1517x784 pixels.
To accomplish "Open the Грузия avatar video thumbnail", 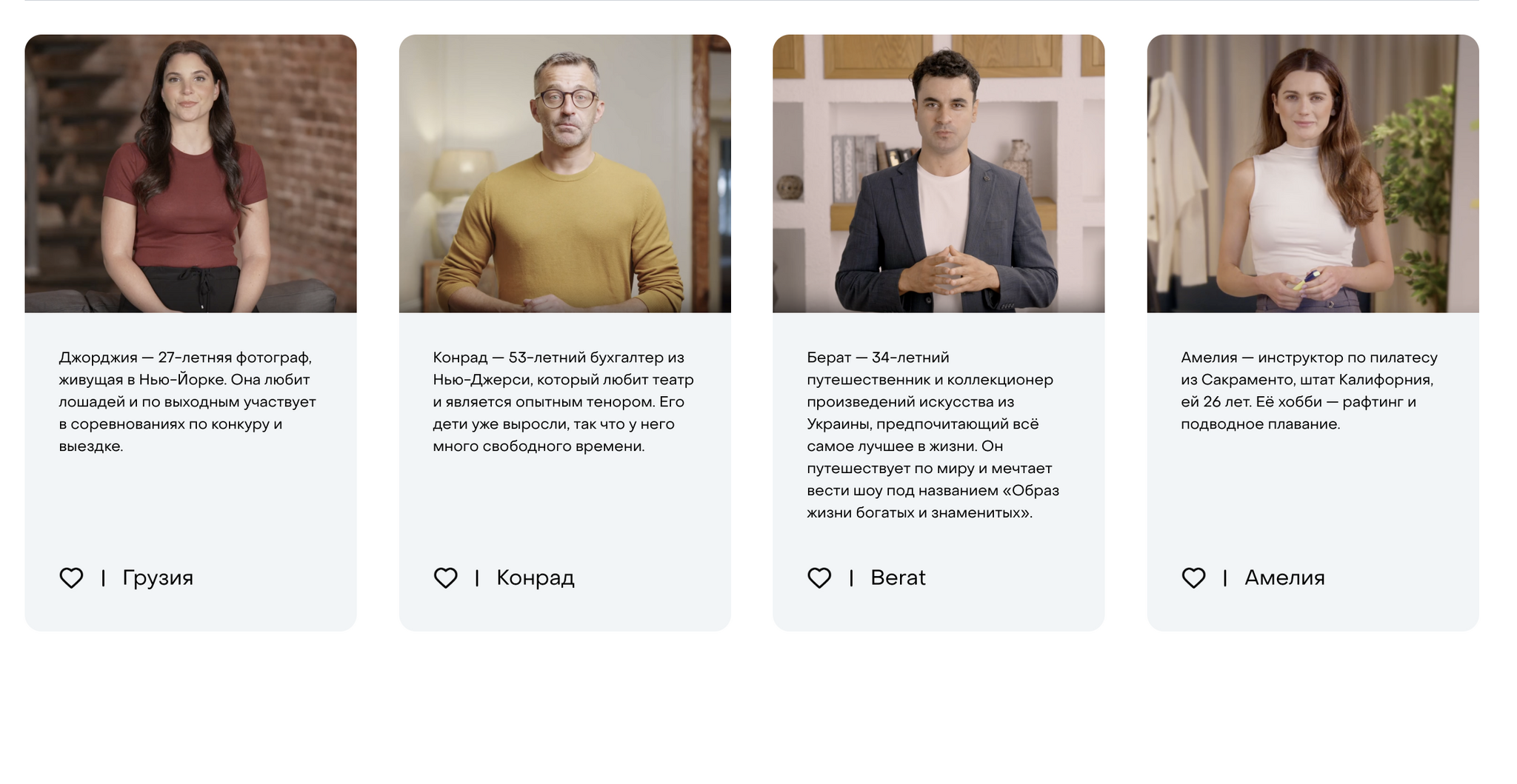I will tap(190, 173).
